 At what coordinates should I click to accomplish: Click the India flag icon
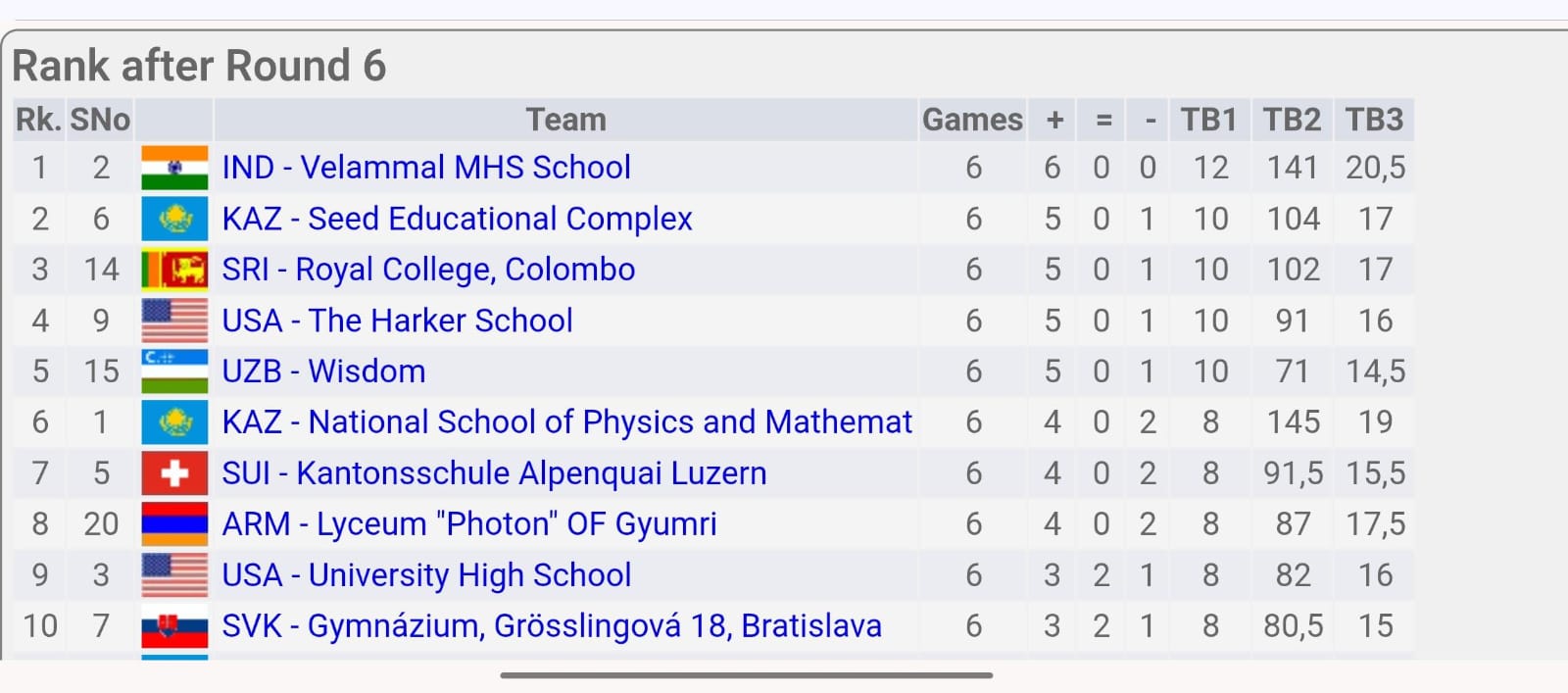174,168
